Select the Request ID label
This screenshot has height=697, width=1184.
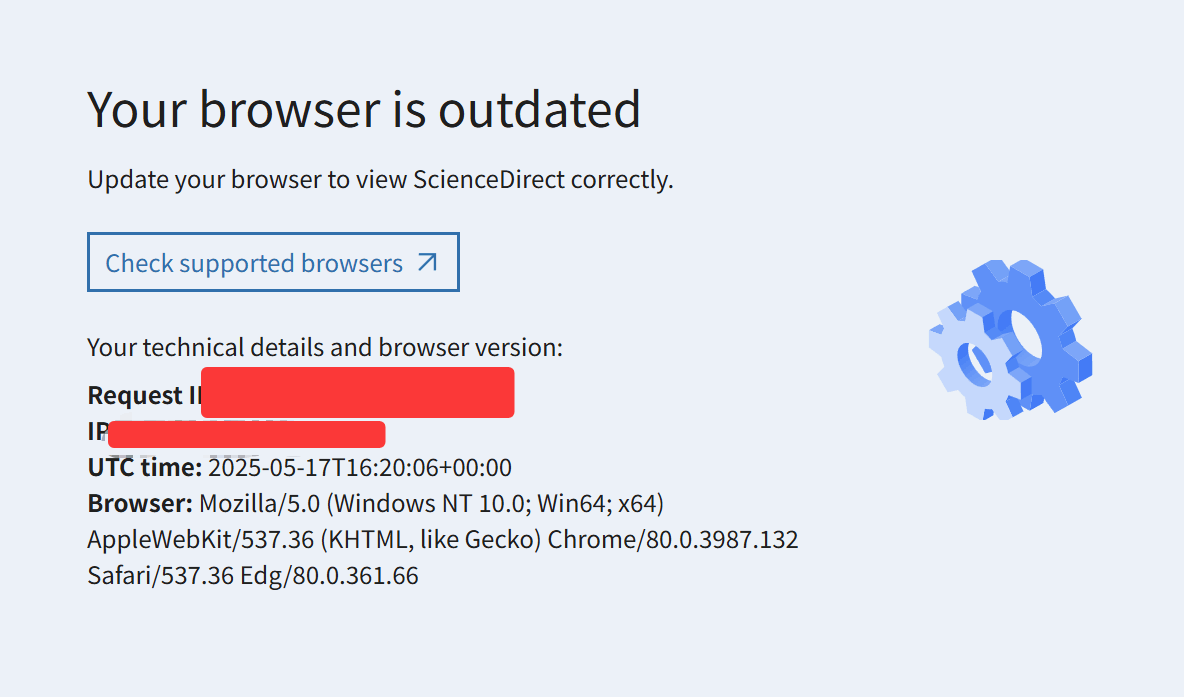point(144,395)
